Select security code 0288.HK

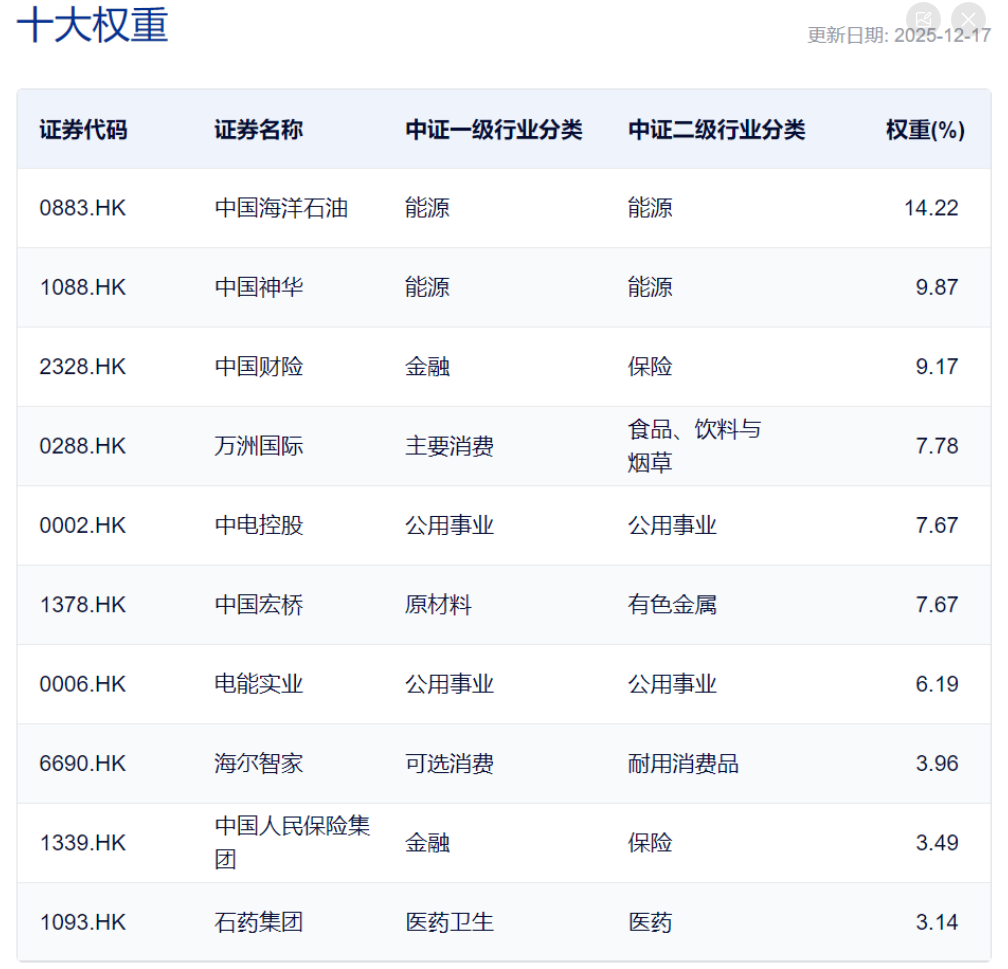[x=82, y=446]
